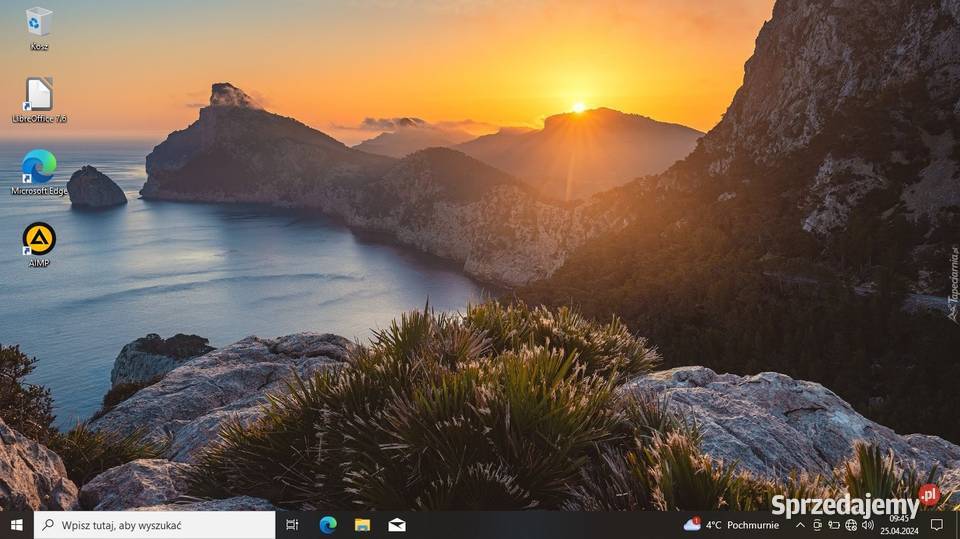
Task: Open the volume control tray icon
Action: 868,525
